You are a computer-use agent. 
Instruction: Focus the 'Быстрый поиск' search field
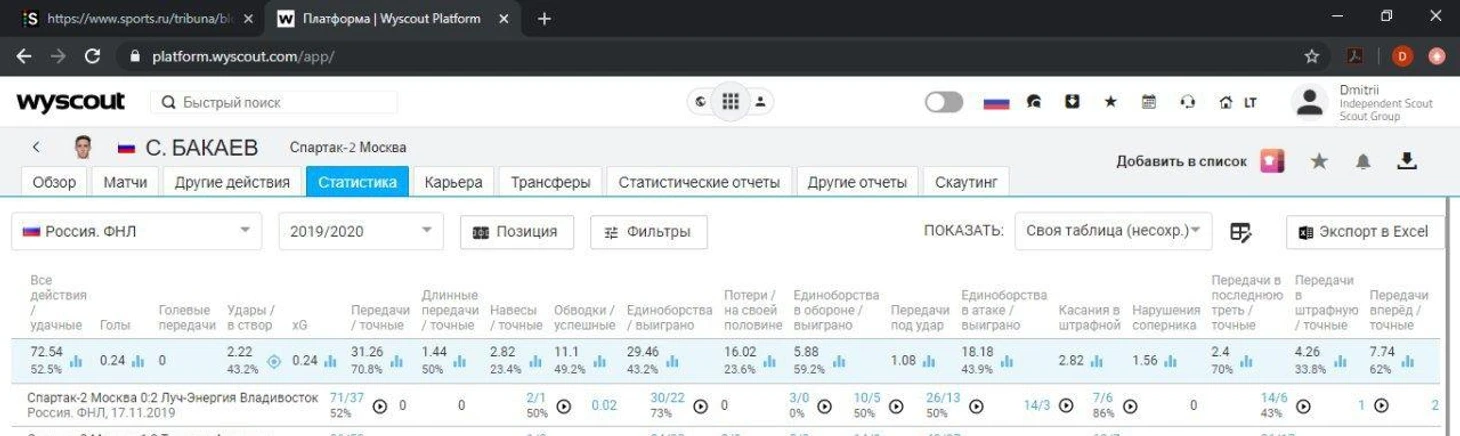(275, 102)
